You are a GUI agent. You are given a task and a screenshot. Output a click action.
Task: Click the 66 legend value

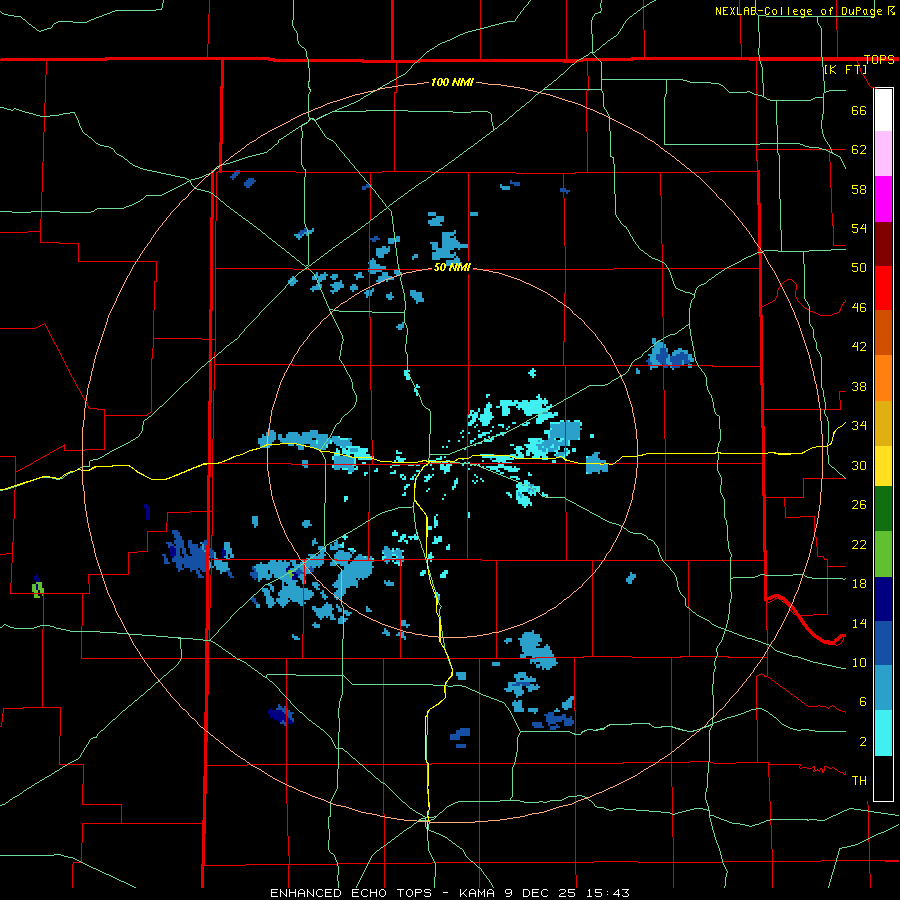(859, 110)
